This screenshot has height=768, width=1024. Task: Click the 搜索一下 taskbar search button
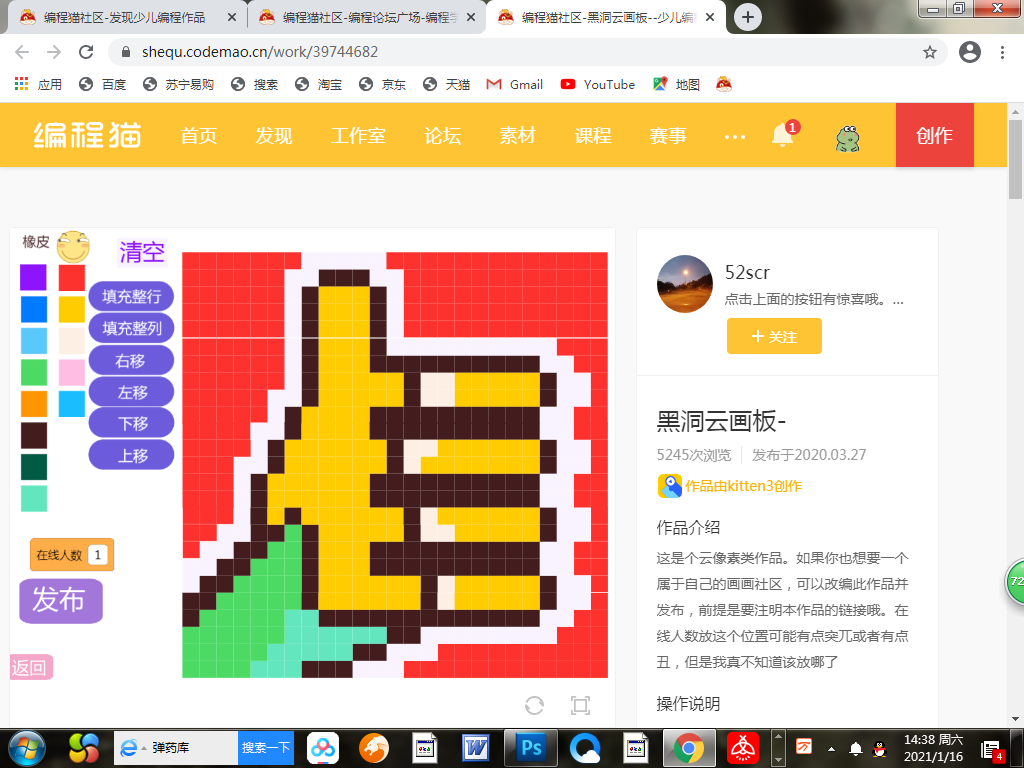pyautogui.click(x=266, y=748)
